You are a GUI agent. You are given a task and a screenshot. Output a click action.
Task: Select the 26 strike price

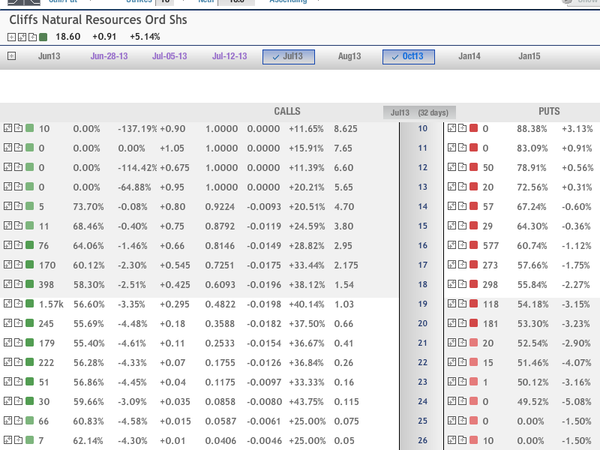422,441
